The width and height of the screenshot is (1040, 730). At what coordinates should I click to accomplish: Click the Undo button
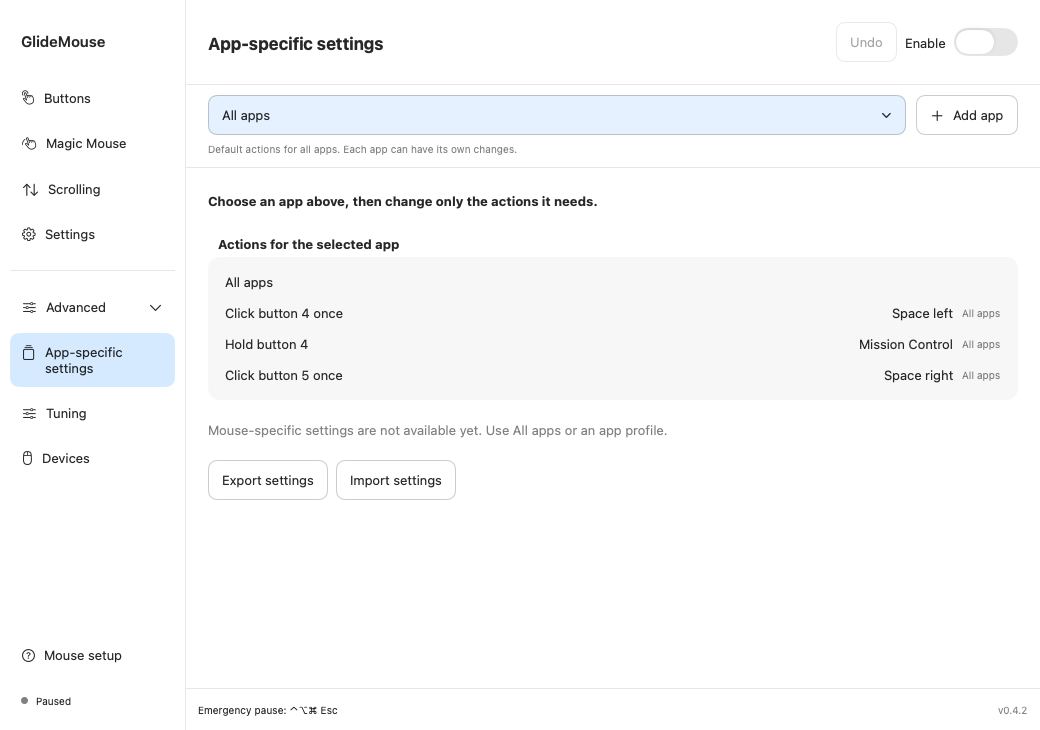click(x=866, y=42)
